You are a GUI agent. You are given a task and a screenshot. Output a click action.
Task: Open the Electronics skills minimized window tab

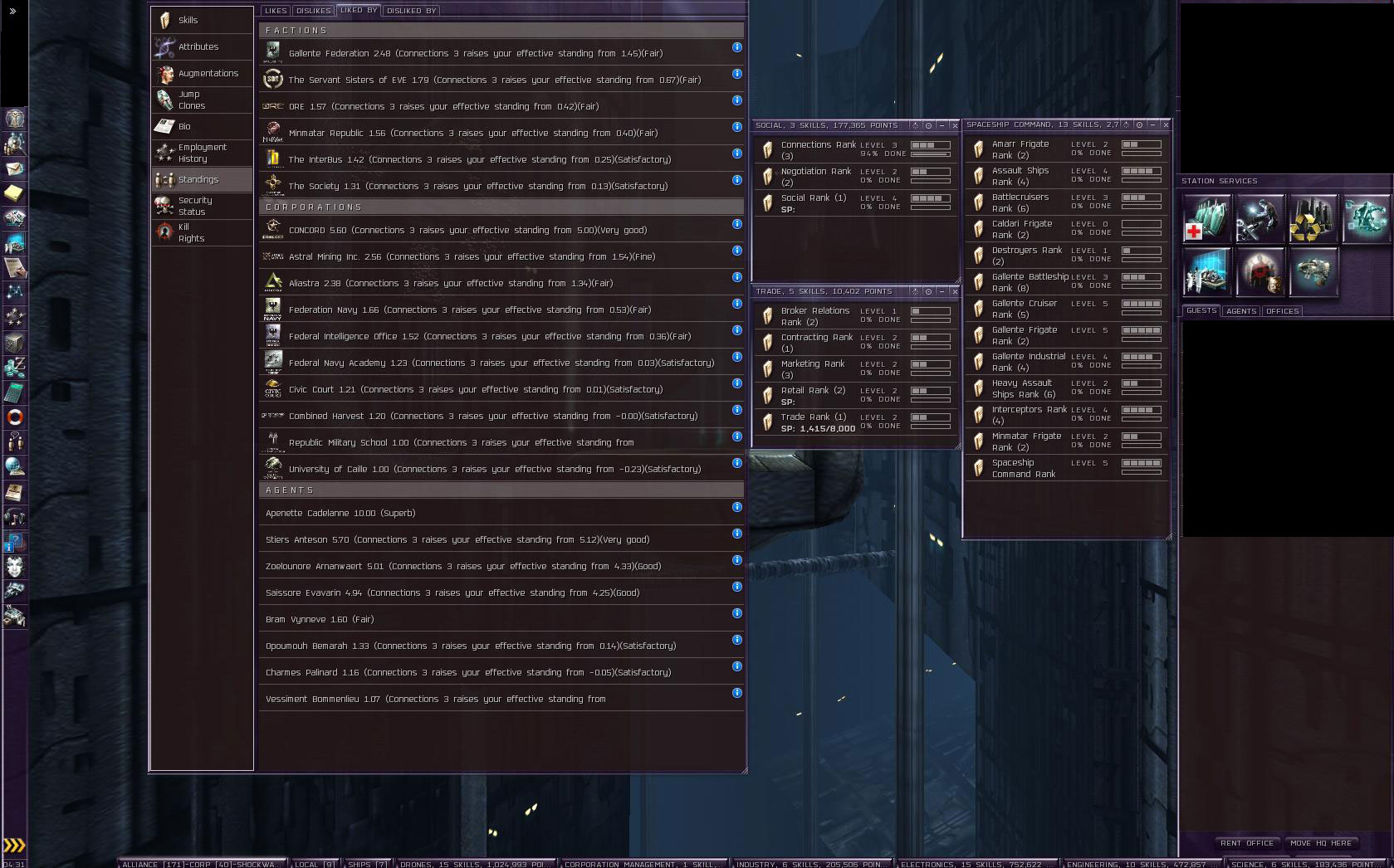[976, 864]
